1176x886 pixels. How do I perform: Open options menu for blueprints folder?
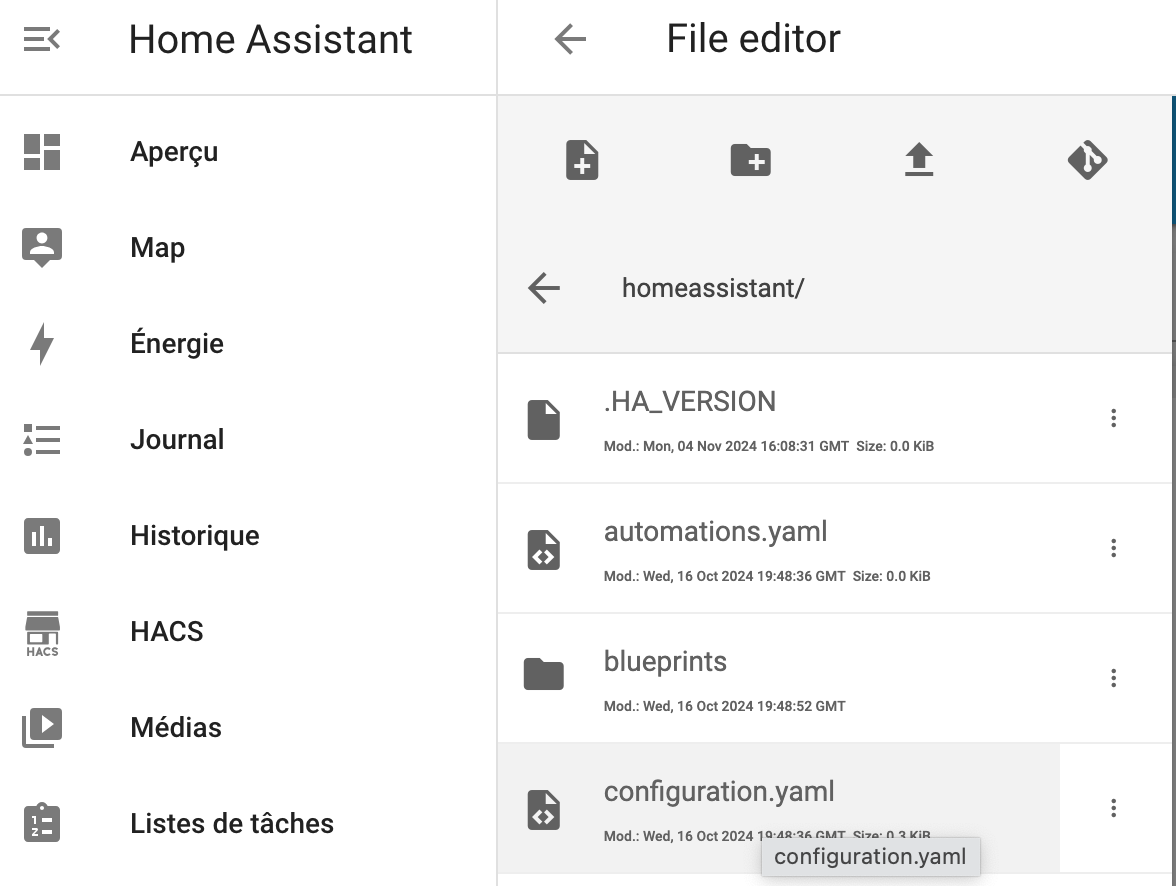1114,678
